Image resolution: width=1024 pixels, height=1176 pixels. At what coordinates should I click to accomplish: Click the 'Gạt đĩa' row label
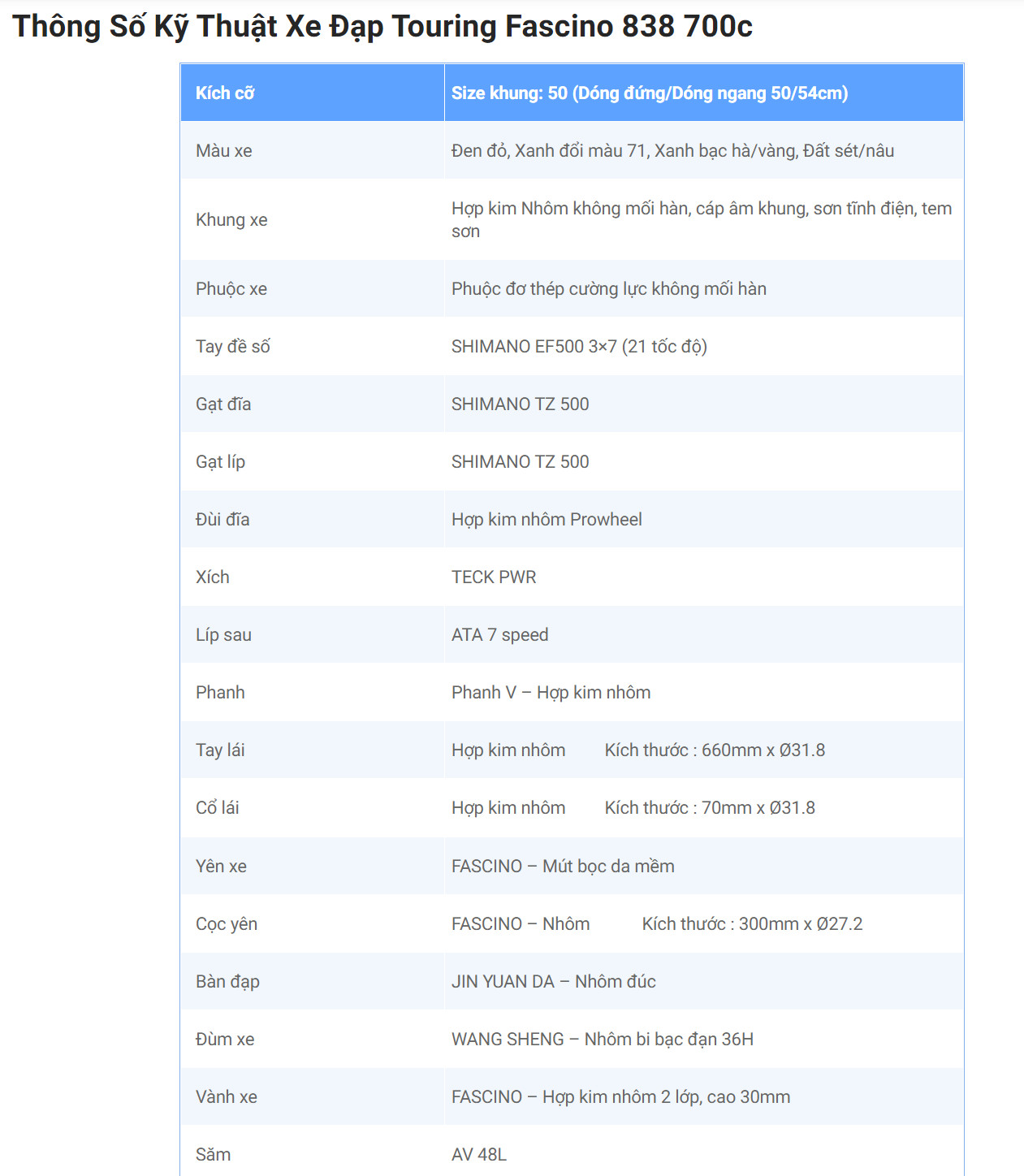tap(223, 404)
